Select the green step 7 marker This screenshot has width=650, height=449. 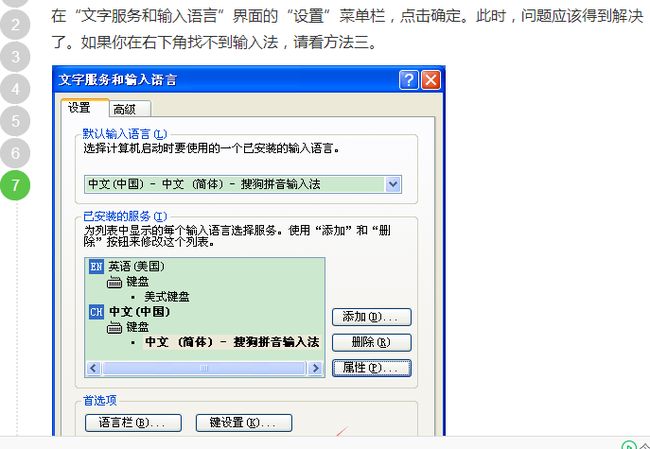15,185
